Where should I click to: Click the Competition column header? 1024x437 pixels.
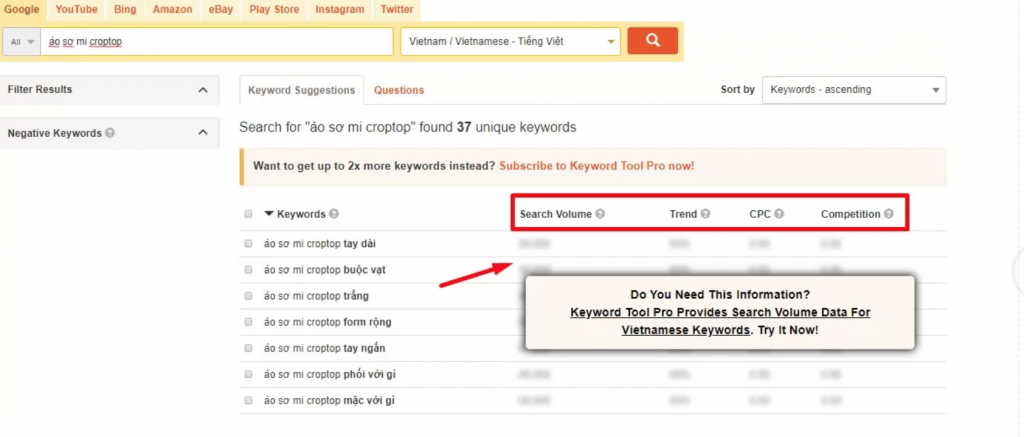851,214
